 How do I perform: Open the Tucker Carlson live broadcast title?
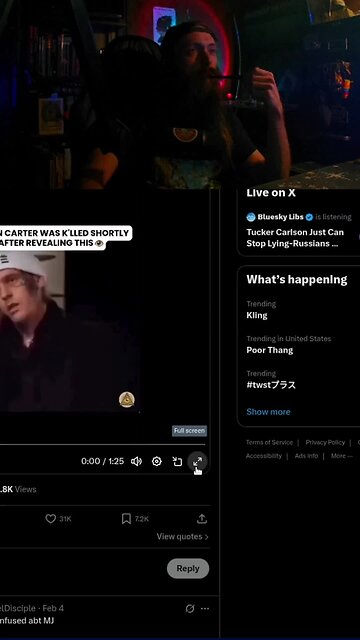(x=295, y=238)
